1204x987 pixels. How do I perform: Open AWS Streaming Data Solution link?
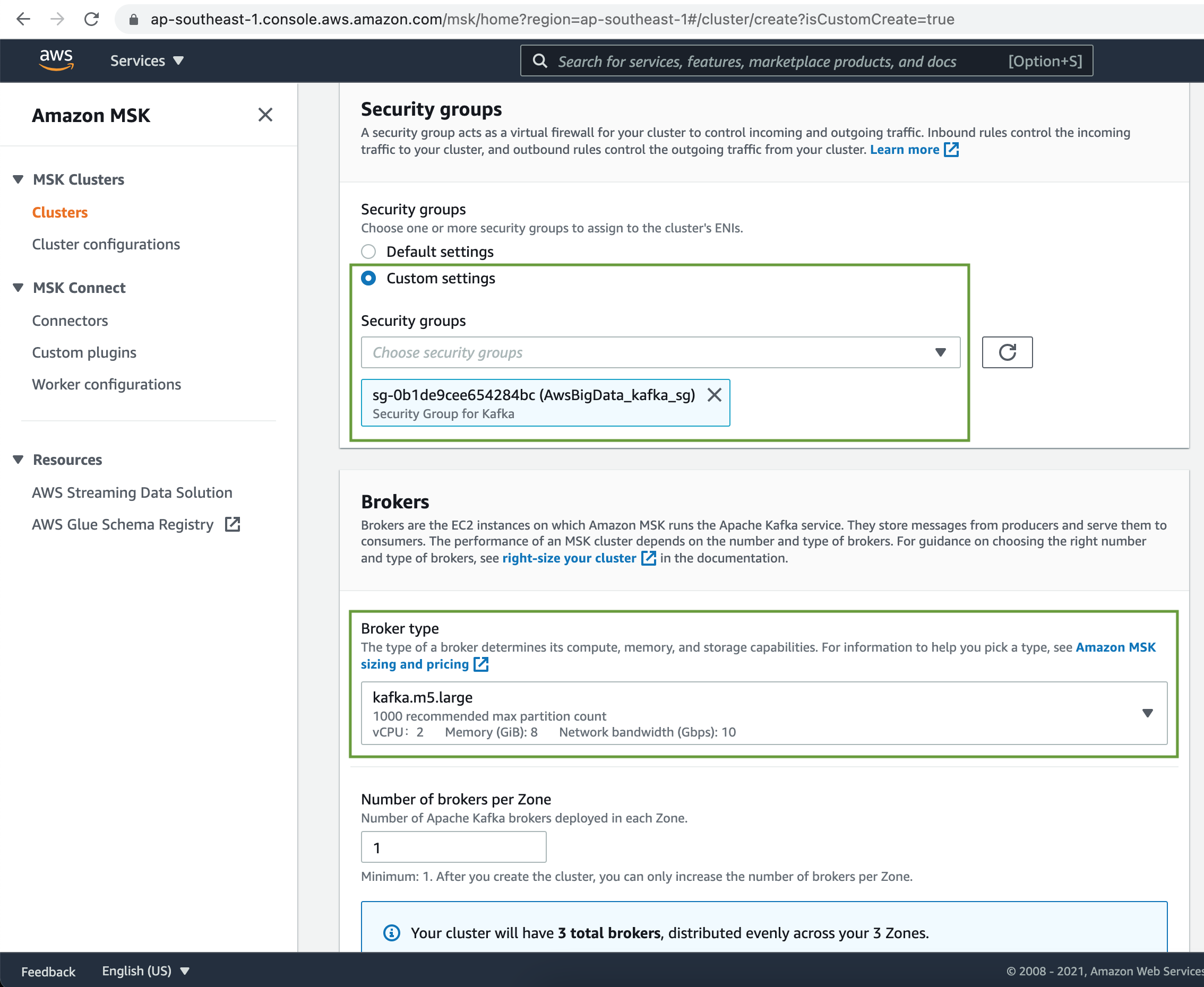point(132,492)
